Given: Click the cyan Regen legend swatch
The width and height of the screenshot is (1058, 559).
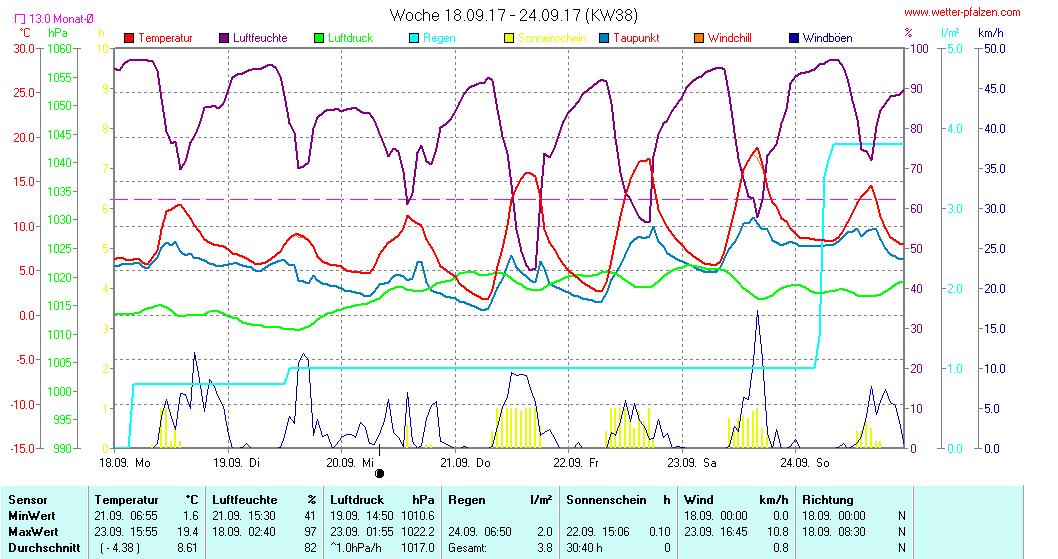Looking at the screenshot, I should (x=414, y=38).
